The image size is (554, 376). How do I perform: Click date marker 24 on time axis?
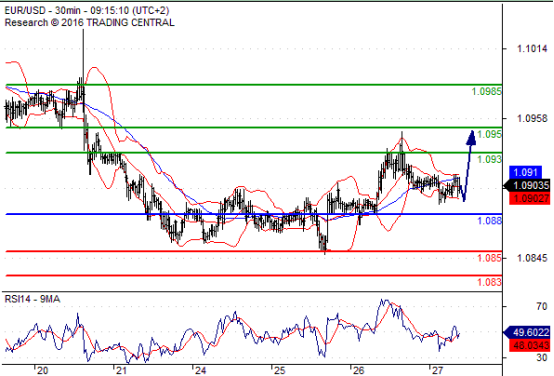(200, 370)
